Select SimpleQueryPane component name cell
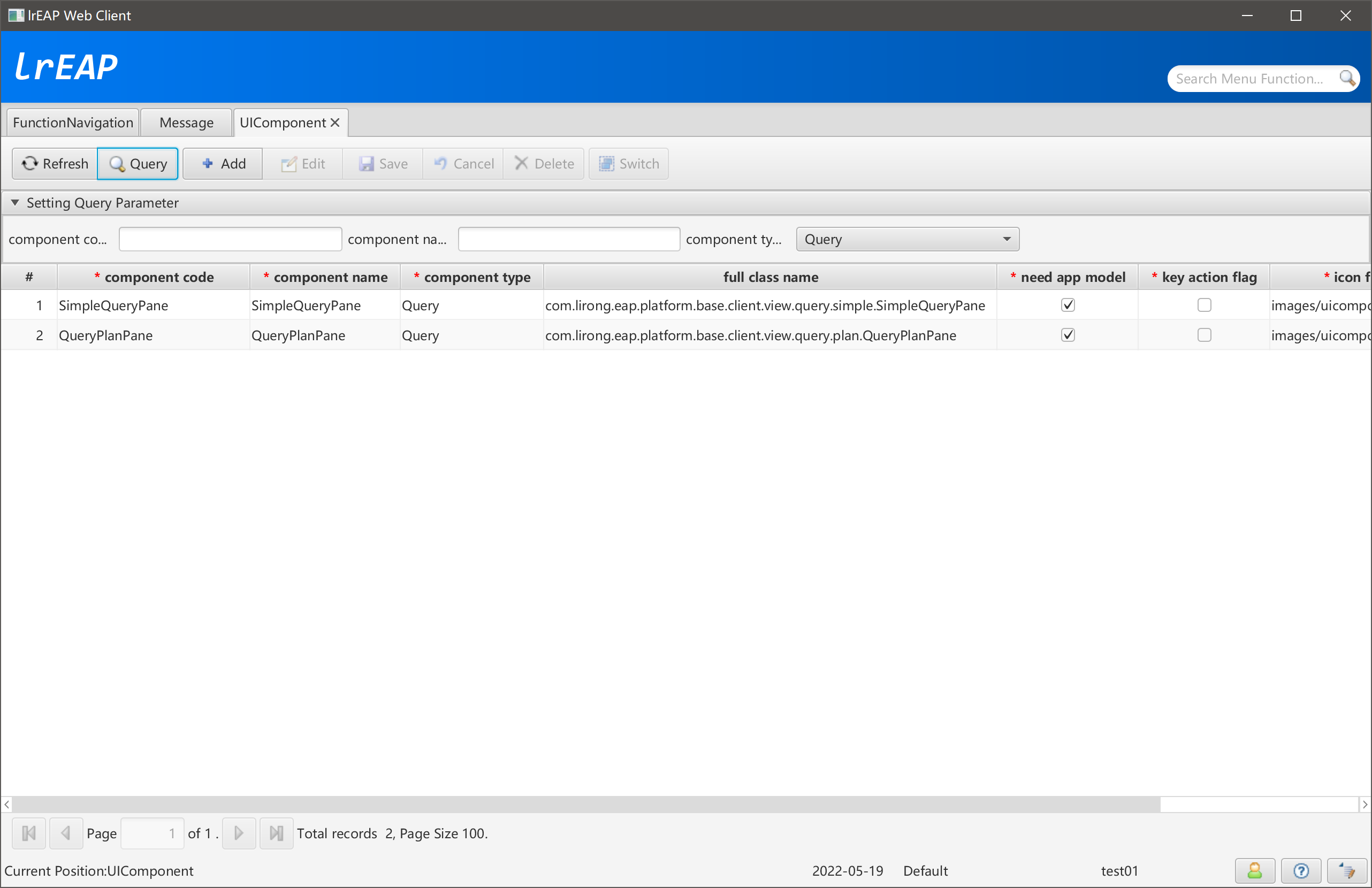 [x=325, y=305]
